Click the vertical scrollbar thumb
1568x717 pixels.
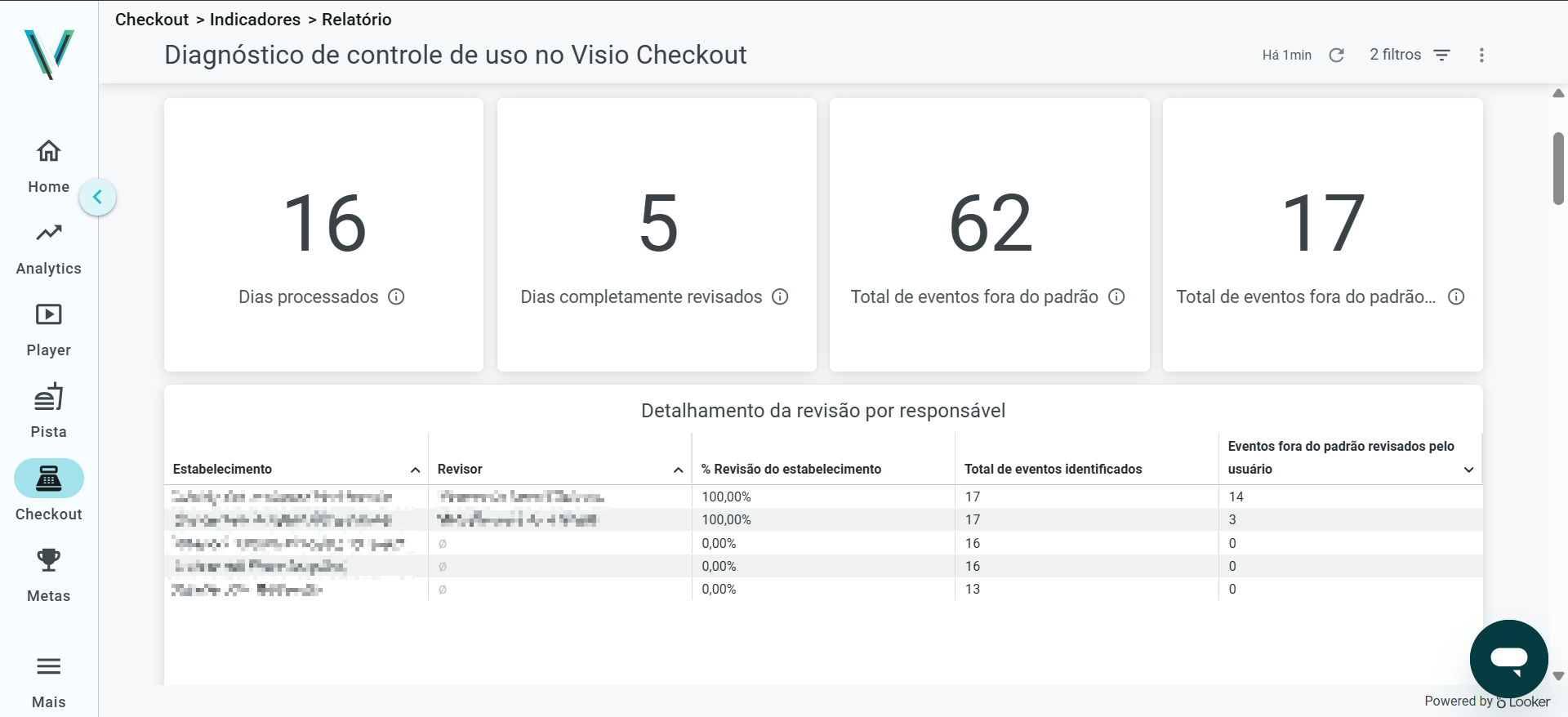[1558, 167]
